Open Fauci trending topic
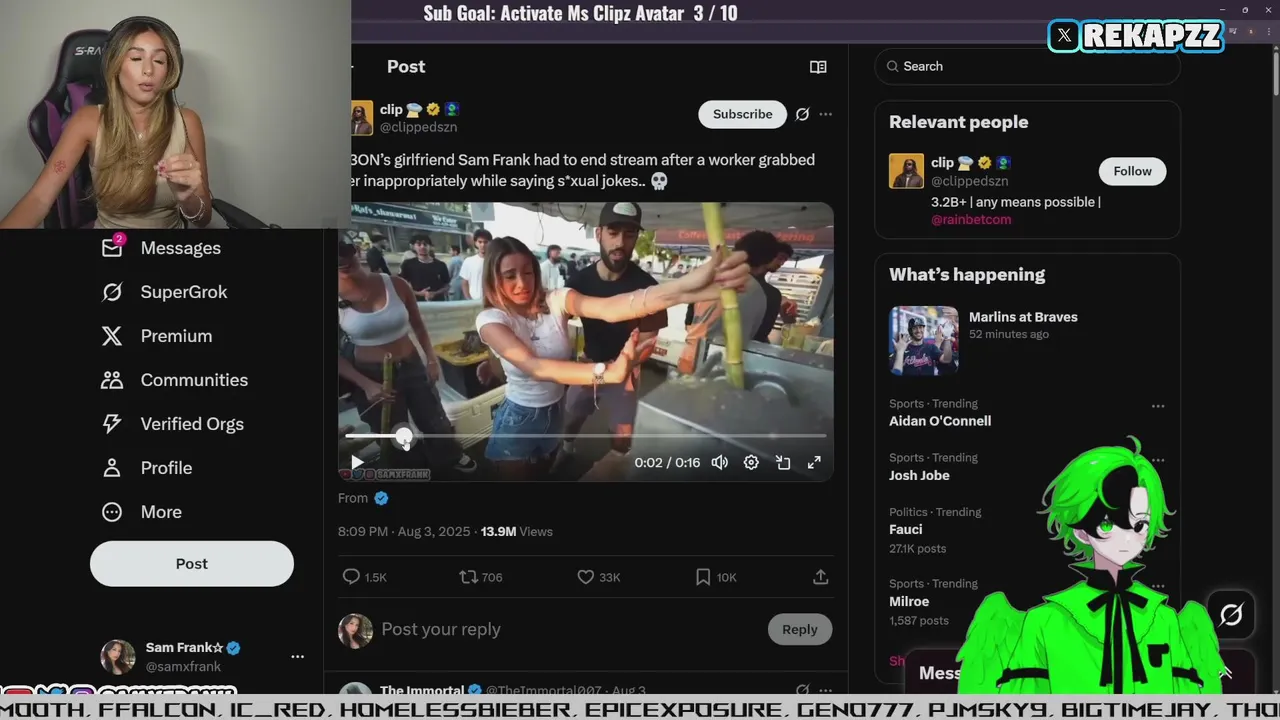Viewport: 1280px width, 720px height. point(906,529)
